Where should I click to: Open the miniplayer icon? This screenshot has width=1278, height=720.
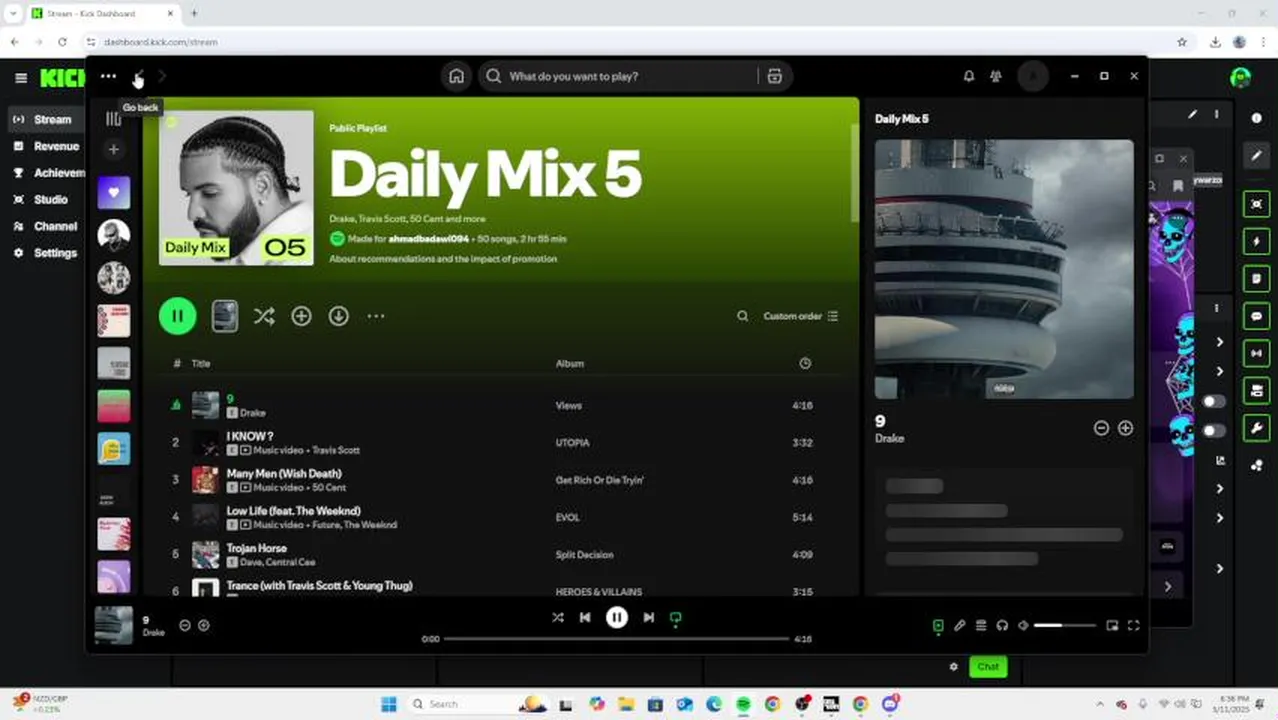coord(1112,625)
